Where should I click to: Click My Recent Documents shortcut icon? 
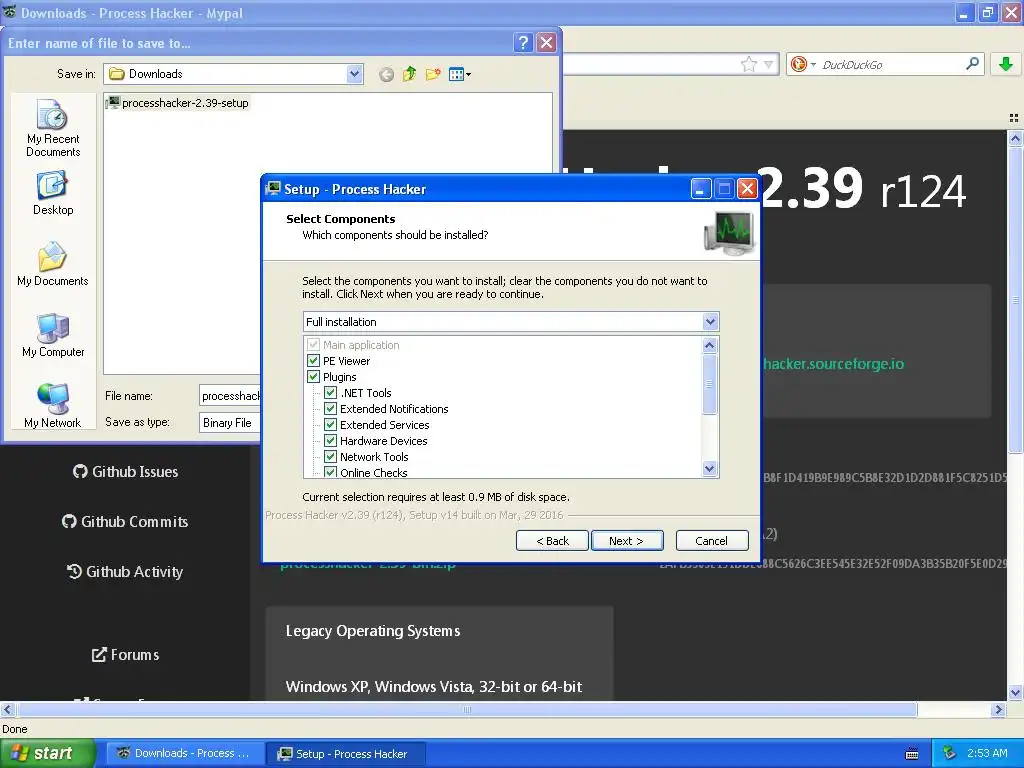[x=52, y=115]
